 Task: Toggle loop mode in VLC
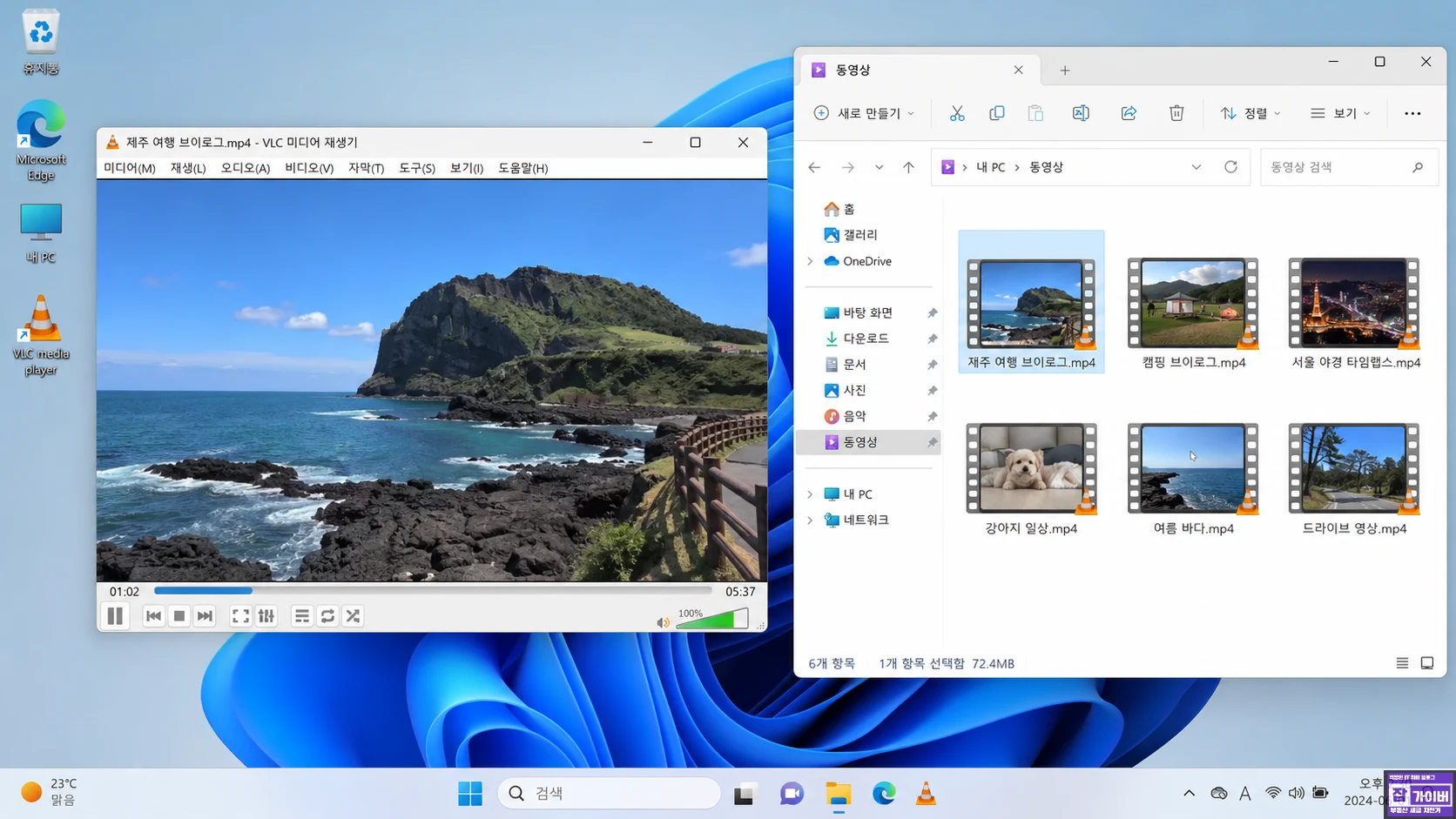[x=327, y=616]
